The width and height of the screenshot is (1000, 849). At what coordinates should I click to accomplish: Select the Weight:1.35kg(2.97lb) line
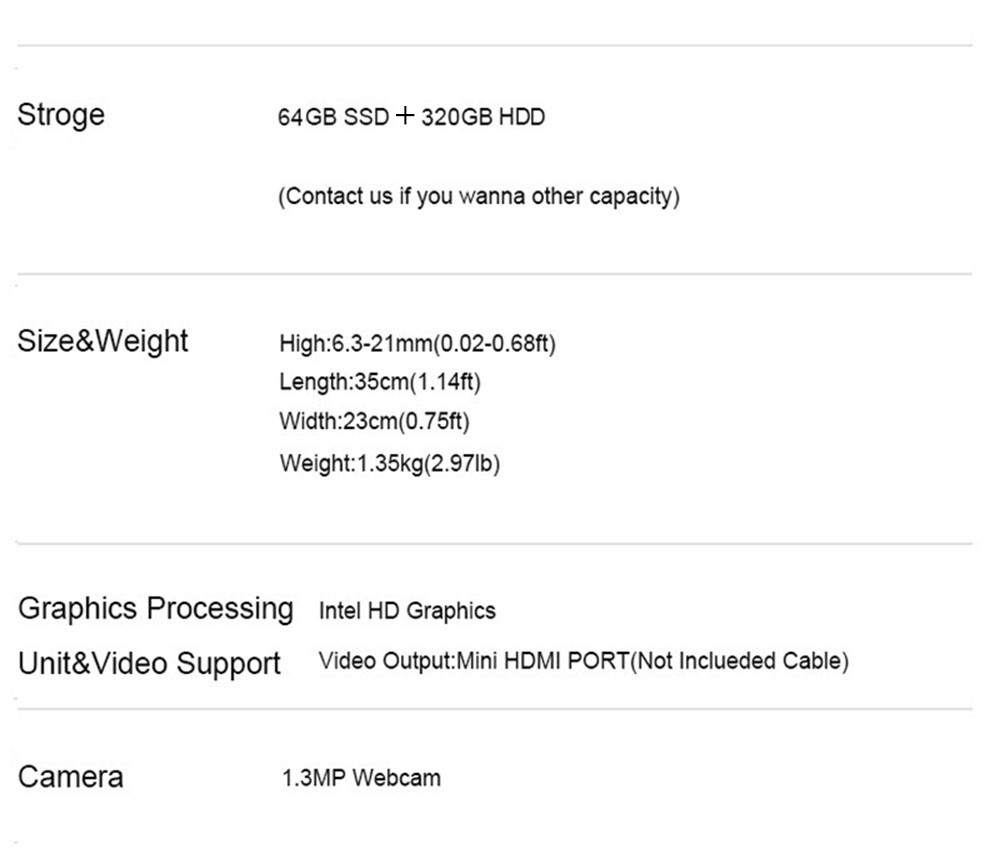(x=390, y=463)
